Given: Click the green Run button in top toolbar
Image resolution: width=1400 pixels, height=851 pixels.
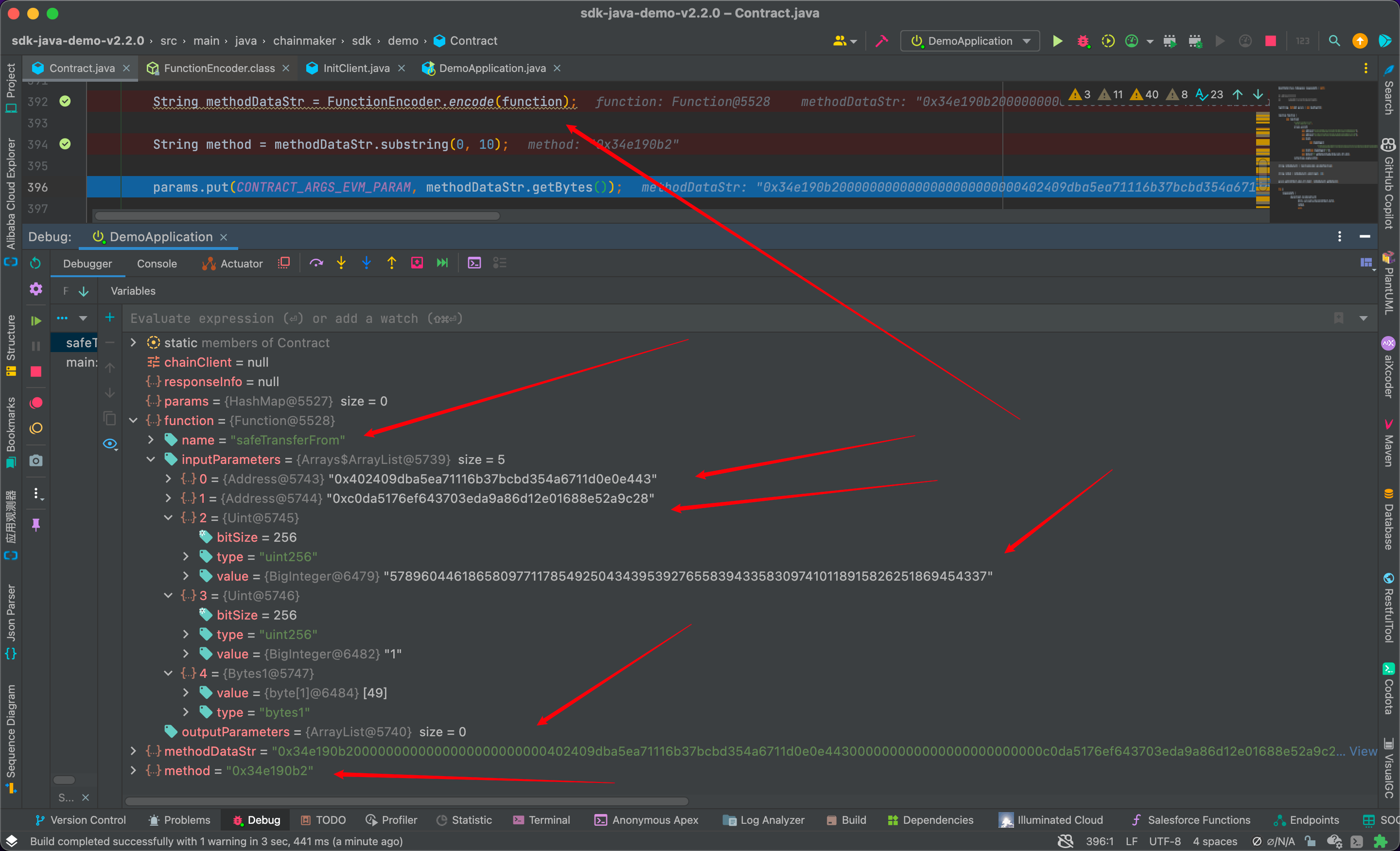Looking at the screenshot, I should pos(1057,41).
